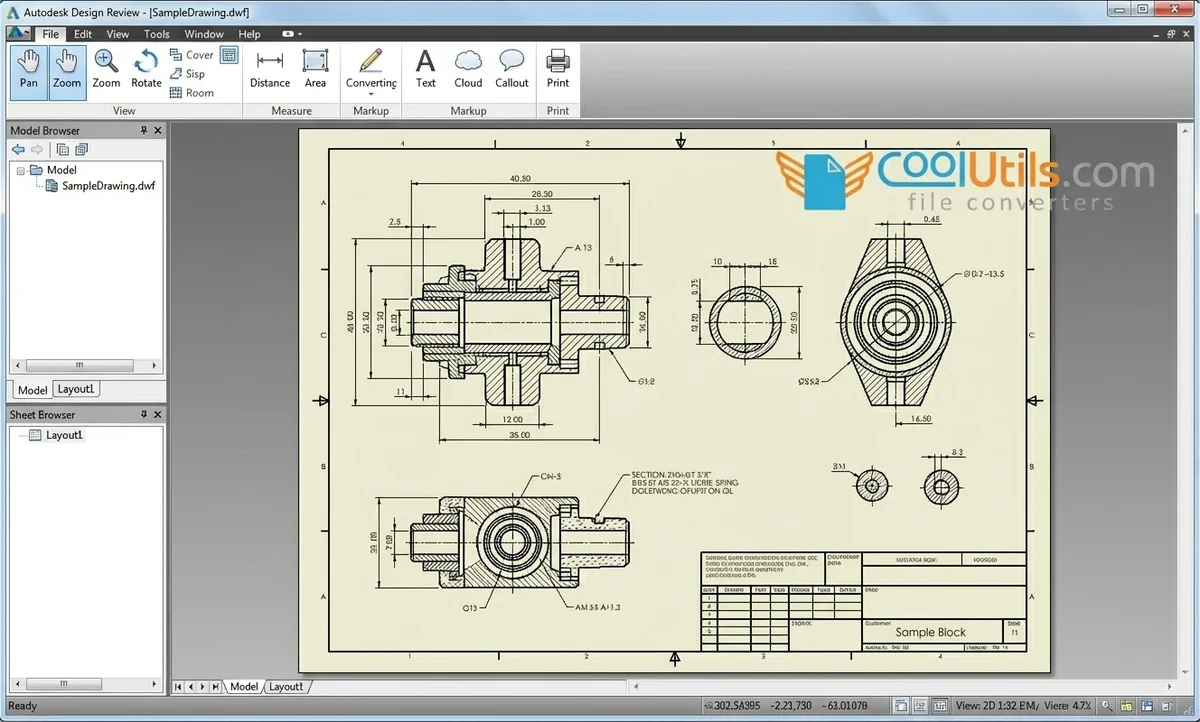This screenshot has height=722, width=1200.
Task: Select the Pan tool
Action: click(x=28, y=71)
